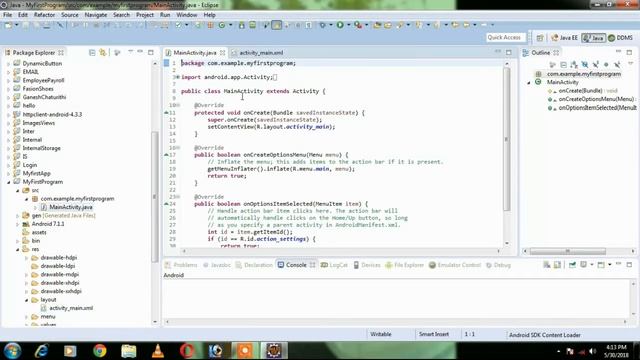Toggle Hide Static Members in Outline toolbar
640x360 pixels.
(x=596, y=64)
